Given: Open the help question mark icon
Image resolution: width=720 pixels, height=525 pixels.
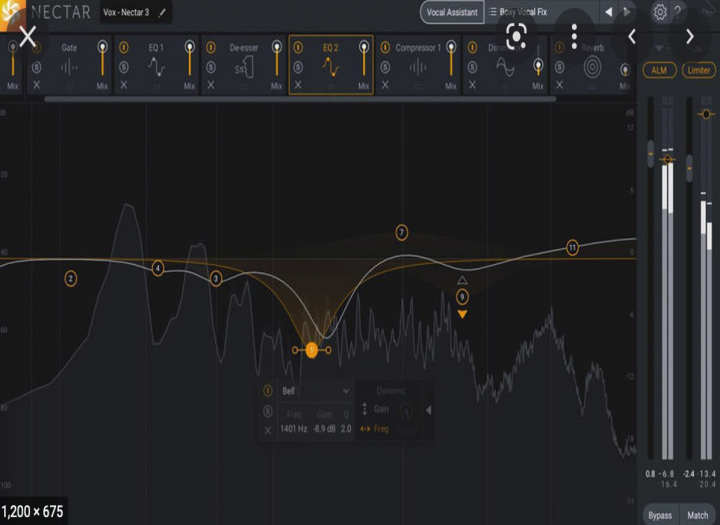Looking at the screenshot, I should pos(678,12).
